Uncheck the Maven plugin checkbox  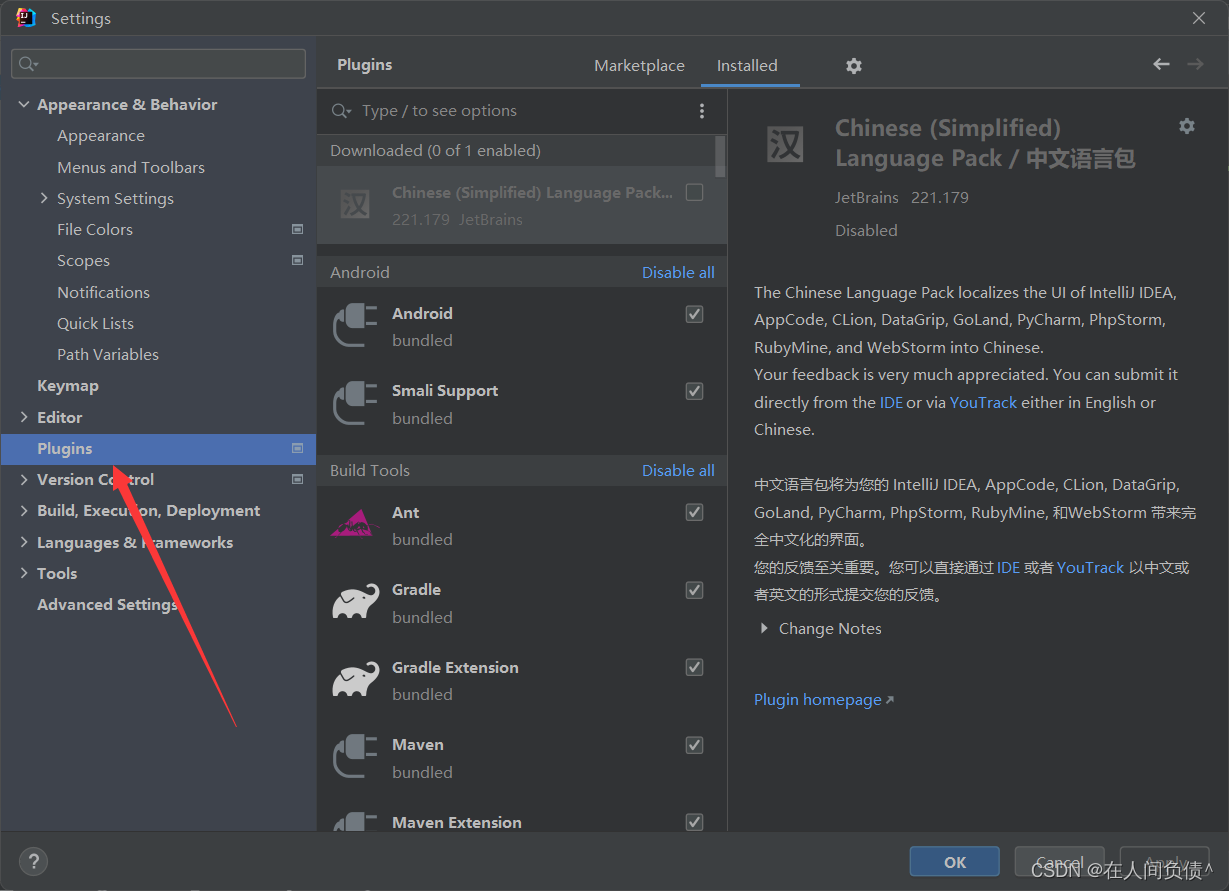[694, 745]
